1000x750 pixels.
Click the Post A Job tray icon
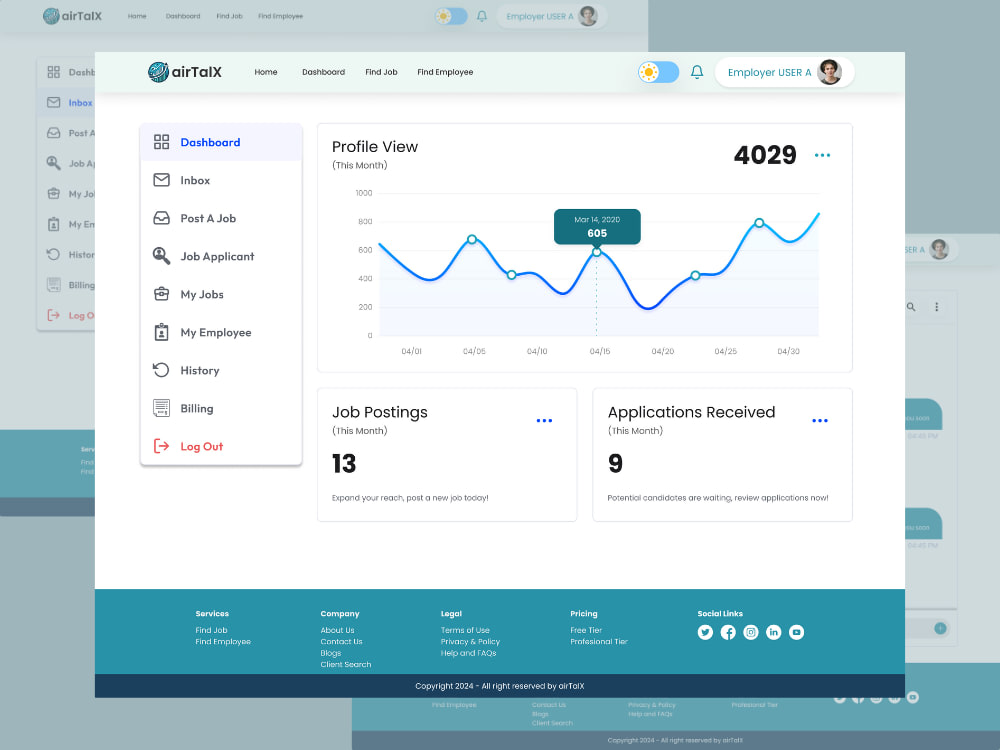(161, 218)
